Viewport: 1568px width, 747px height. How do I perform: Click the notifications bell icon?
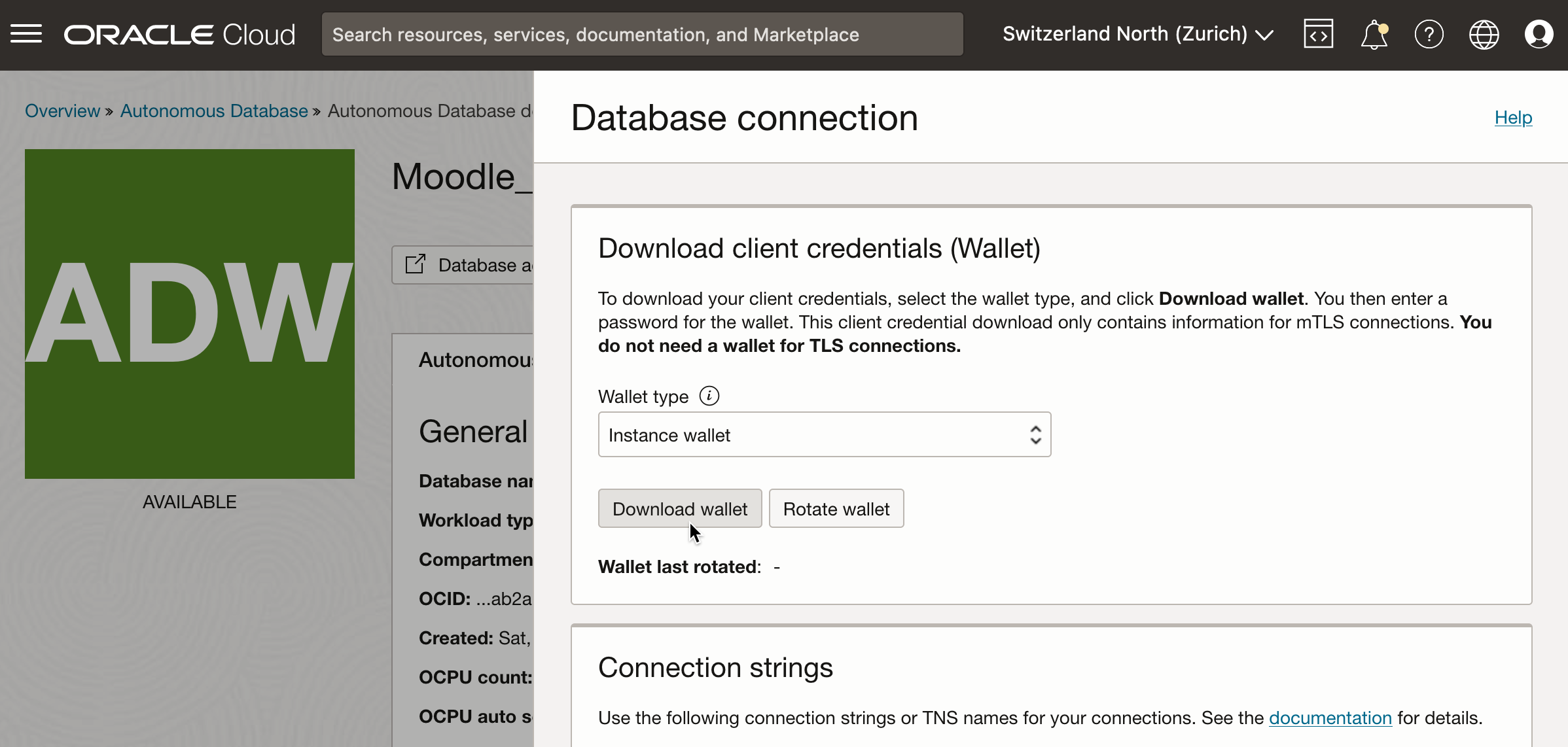coord(1375,34)
